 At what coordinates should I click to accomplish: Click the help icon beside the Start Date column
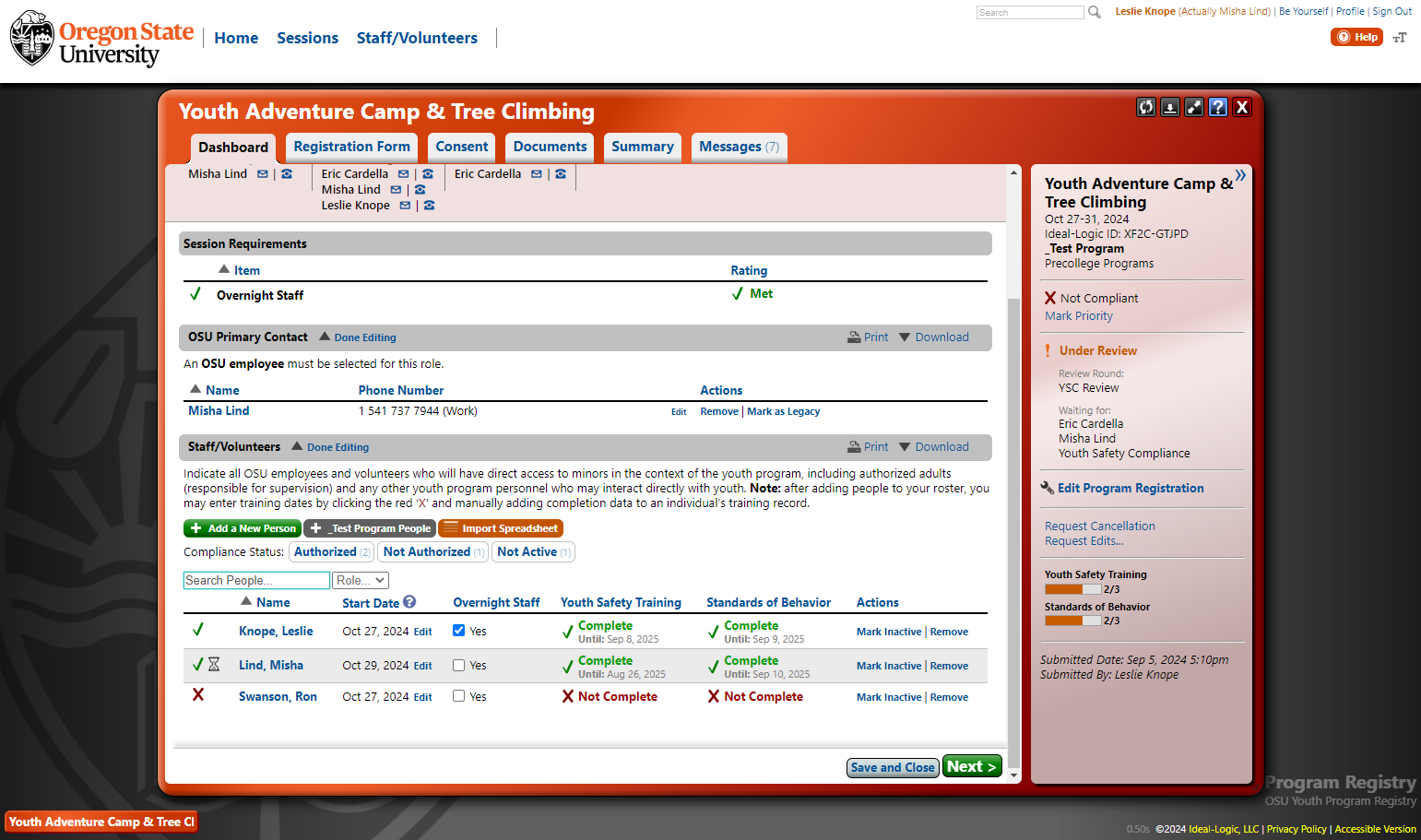(x=409, y=601)
